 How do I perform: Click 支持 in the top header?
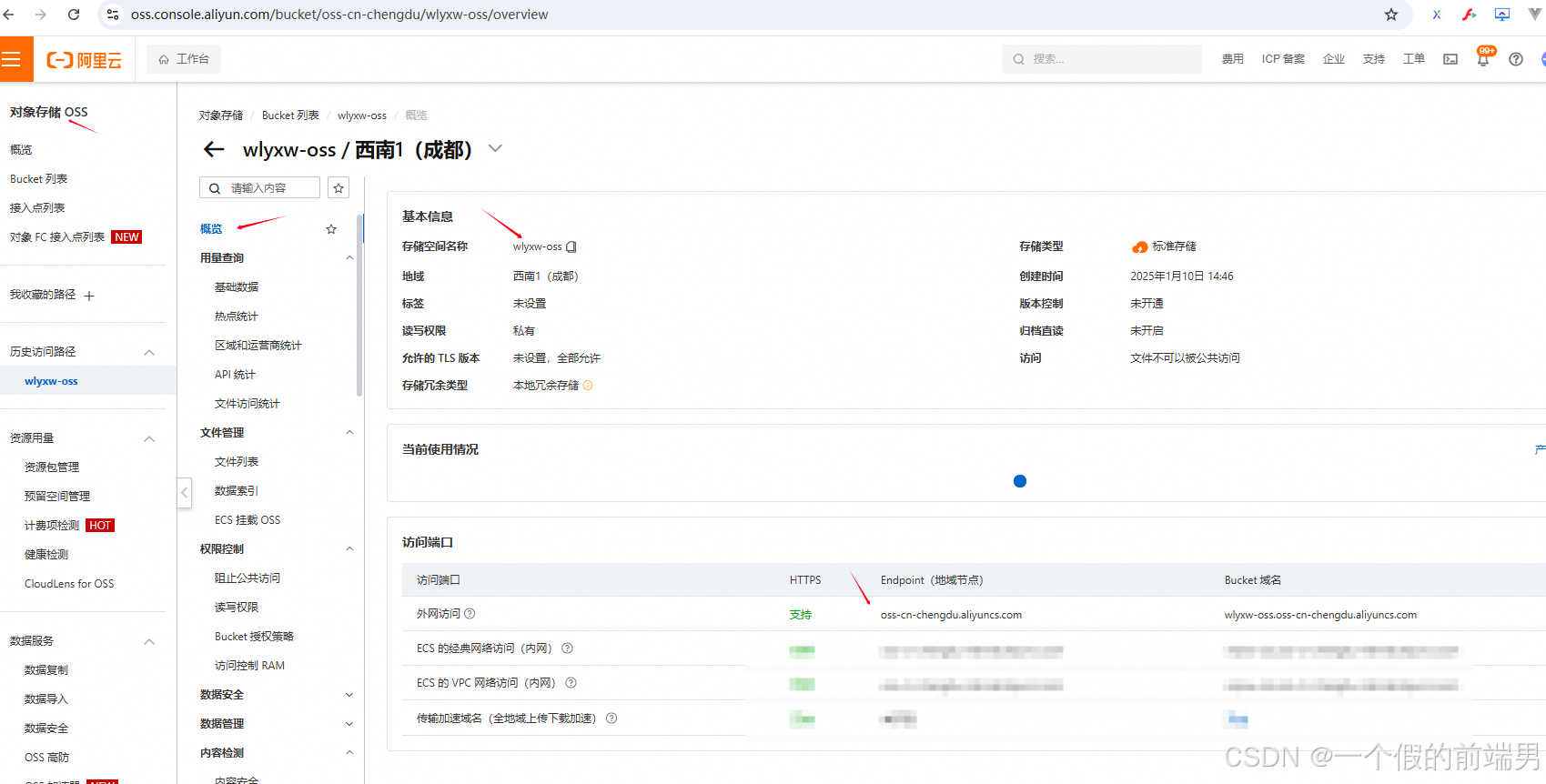(x=1374, y=59)
